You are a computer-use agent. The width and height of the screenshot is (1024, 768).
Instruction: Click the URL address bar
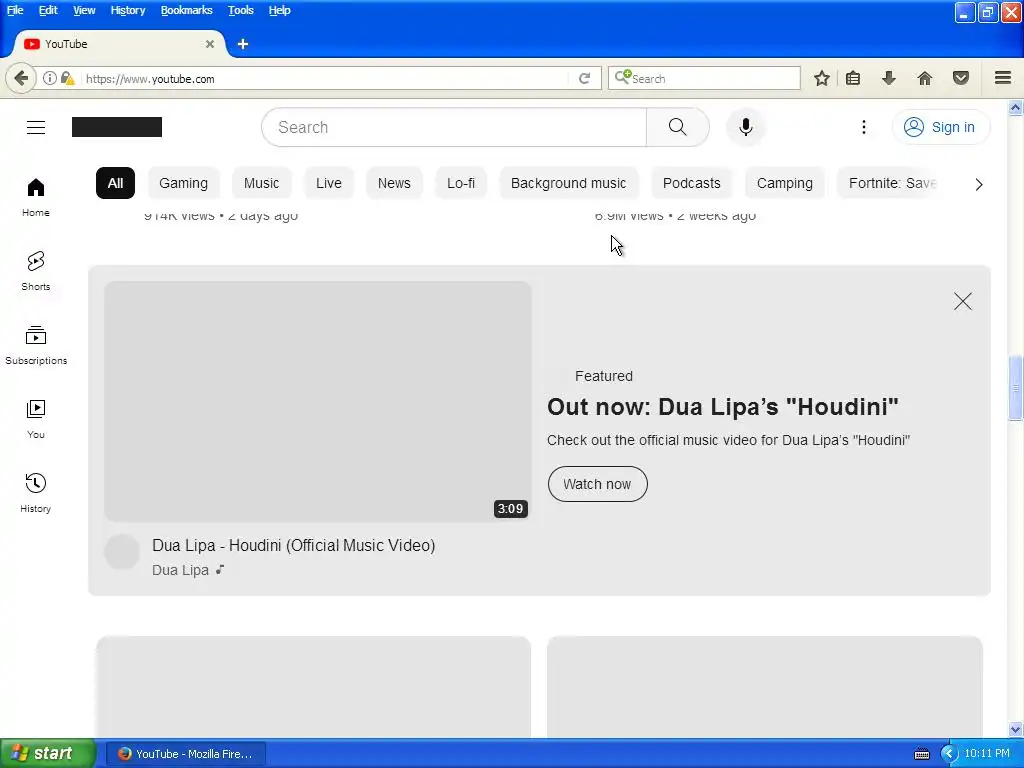(325, 79)
